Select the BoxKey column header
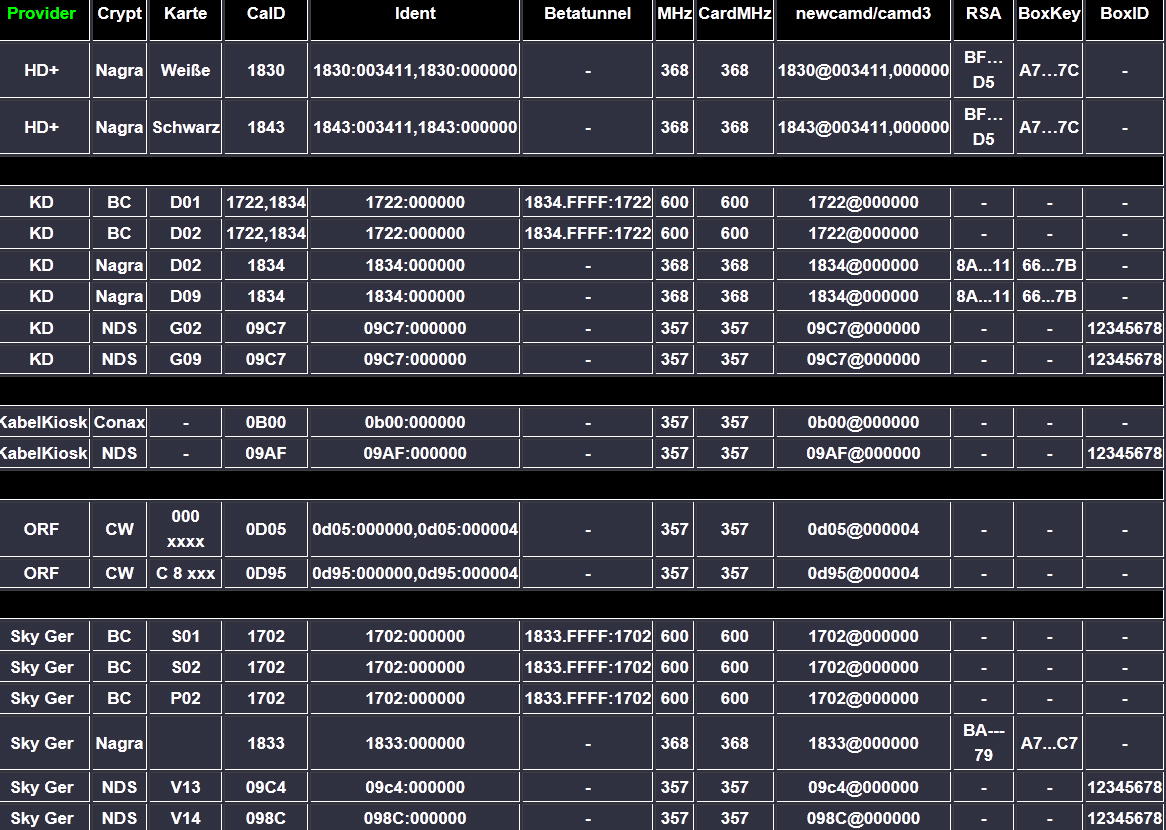The width and height of the screenshot is (1166, 830). pos(1049,14)
